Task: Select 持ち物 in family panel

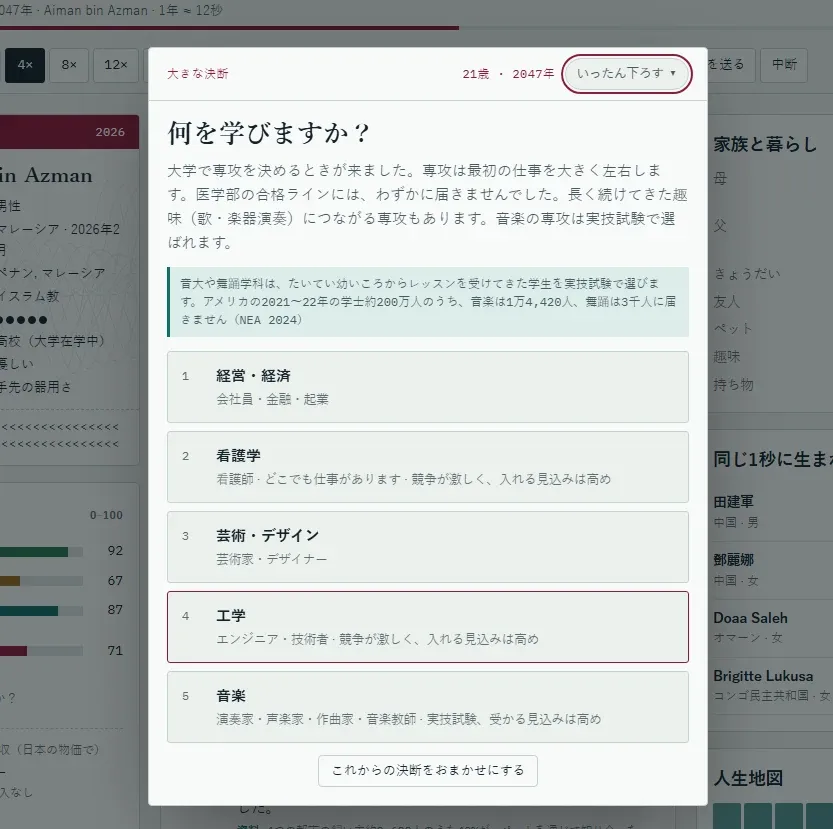Action: pos(733,384)
